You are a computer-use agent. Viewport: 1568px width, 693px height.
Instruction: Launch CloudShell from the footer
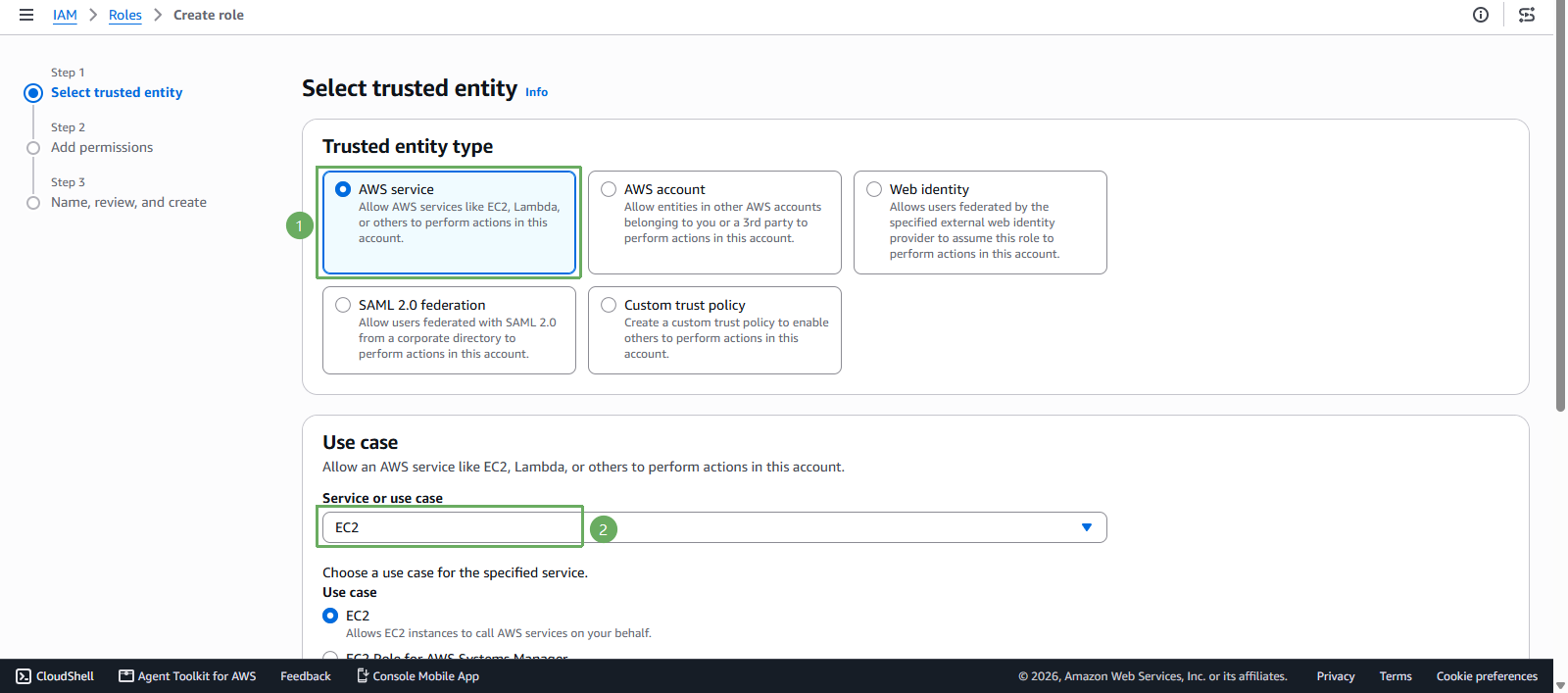coord(56,676)
